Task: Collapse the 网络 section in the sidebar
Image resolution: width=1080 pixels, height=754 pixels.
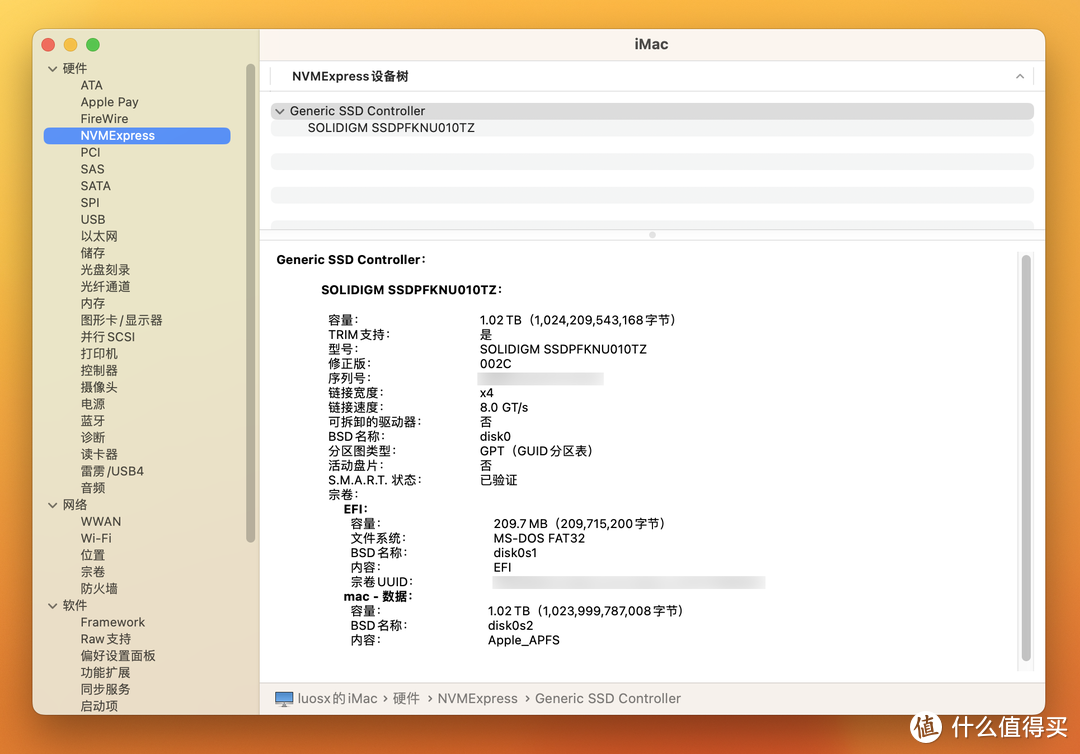Action: (x=52, y=505)
